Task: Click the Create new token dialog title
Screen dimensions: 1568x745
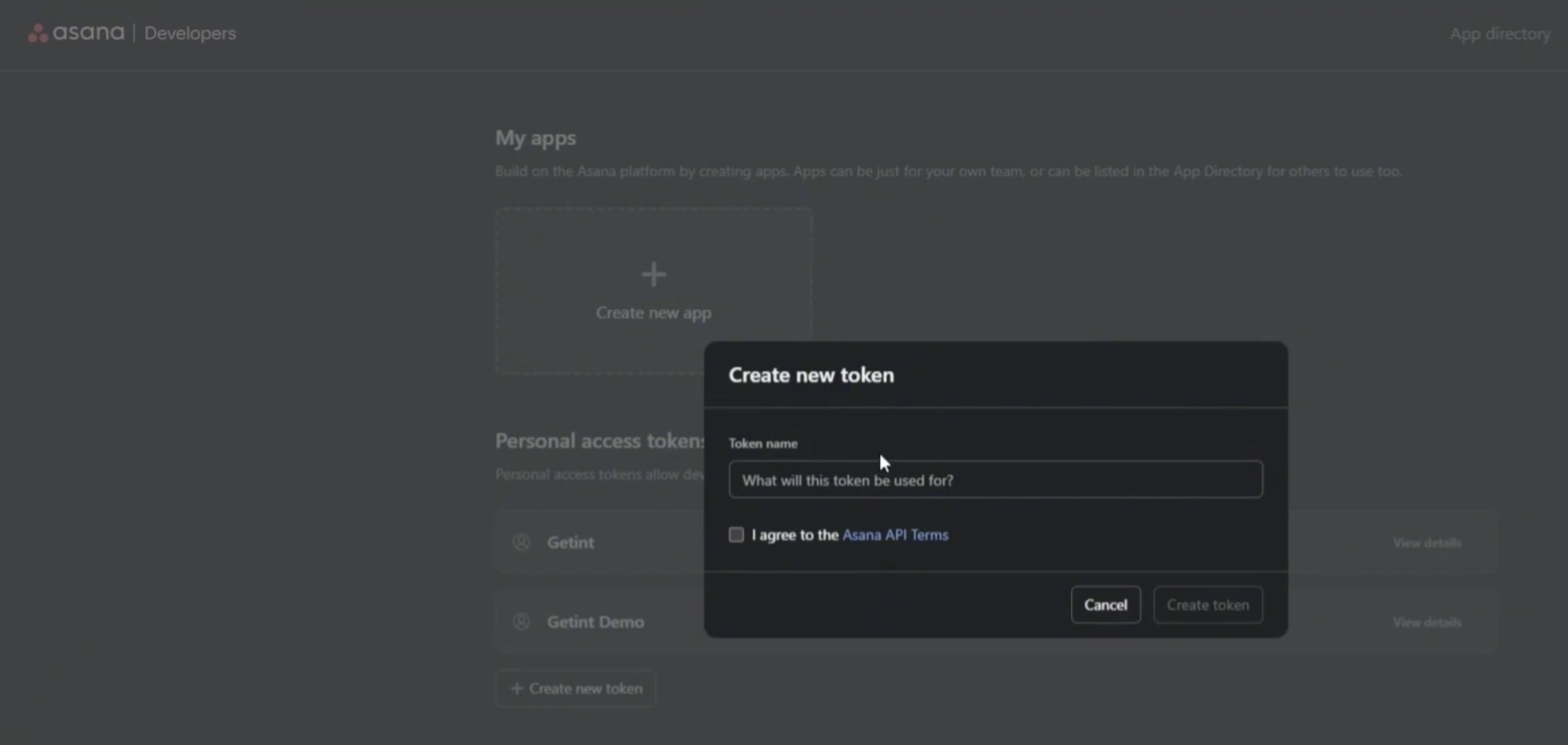Action: tap(811, 375)
